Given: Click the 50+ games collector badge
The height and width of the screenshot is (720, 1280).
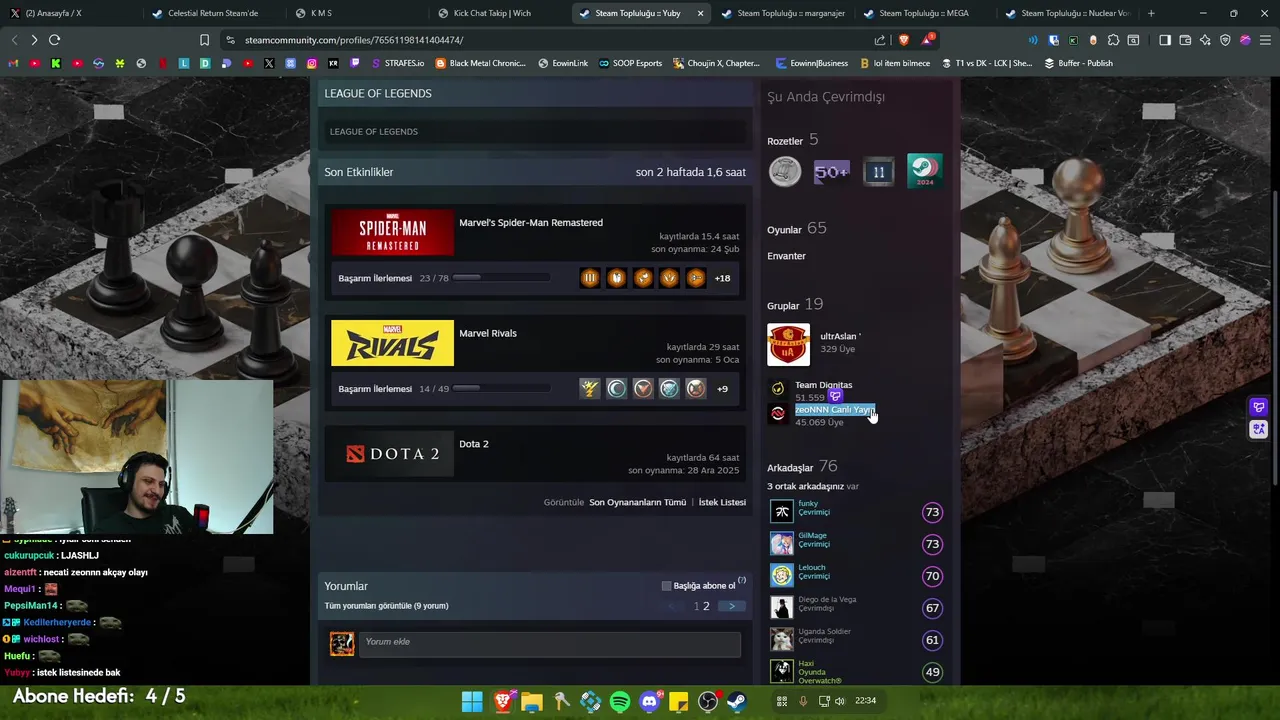Looking at the screenshot, I should (x=831, y=172).
